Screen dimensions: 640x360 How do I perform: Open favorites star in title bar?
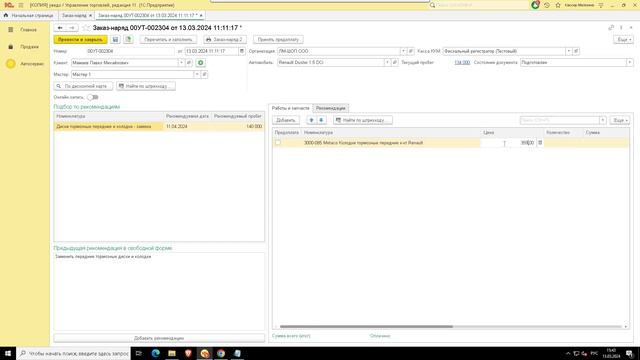(558, 5)
